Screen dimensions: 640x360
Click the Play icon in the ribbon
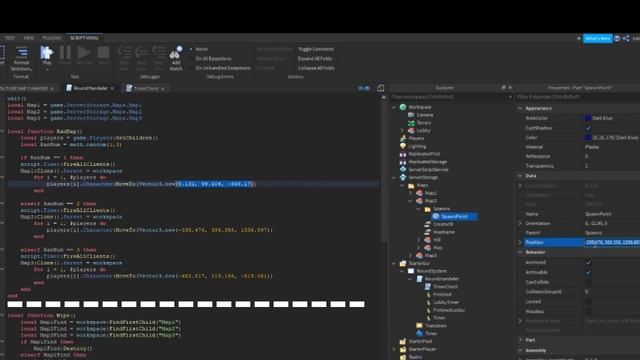click(x=47, y=52)
